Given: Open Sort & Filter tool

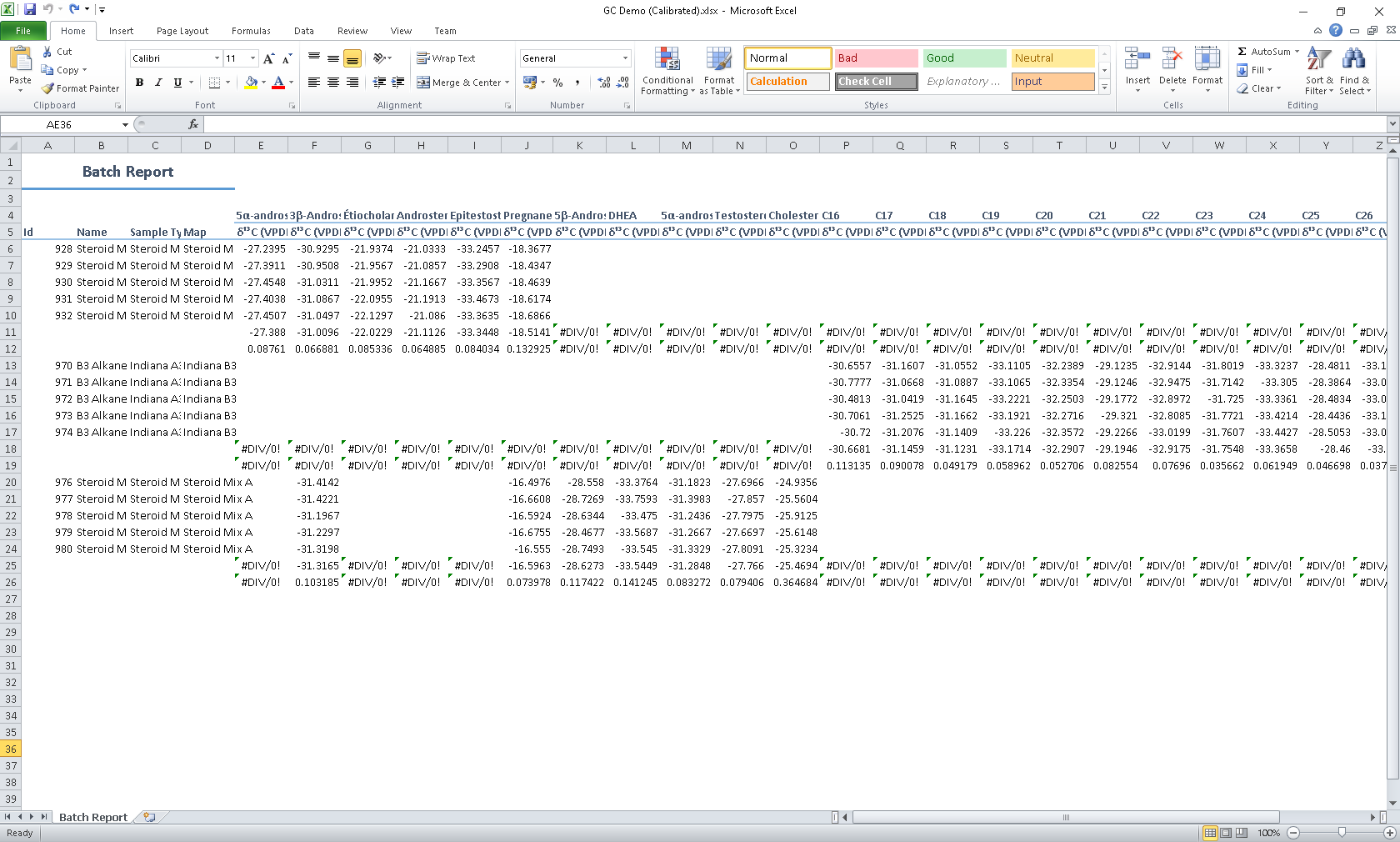Looking at the screenshot, I should (x=1319, y=71).
